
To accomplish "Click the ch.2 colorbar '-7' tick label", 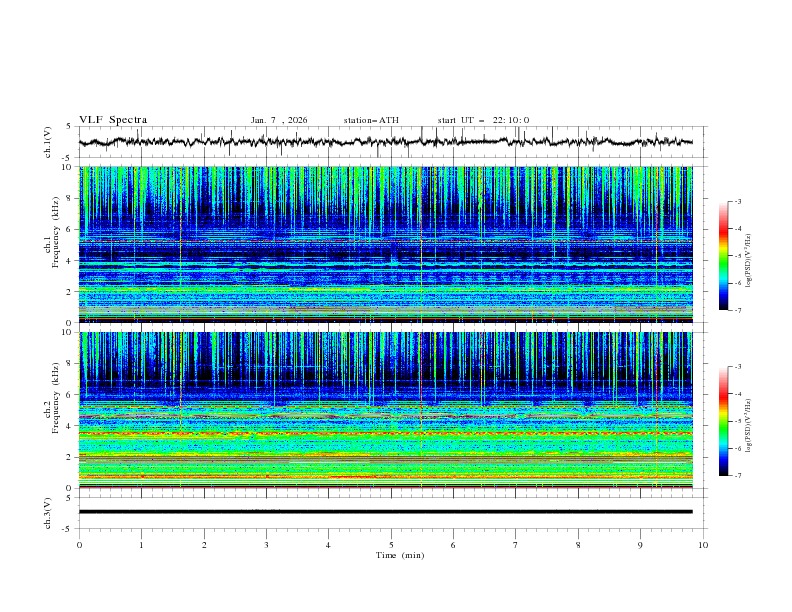I will click(737, 475).
